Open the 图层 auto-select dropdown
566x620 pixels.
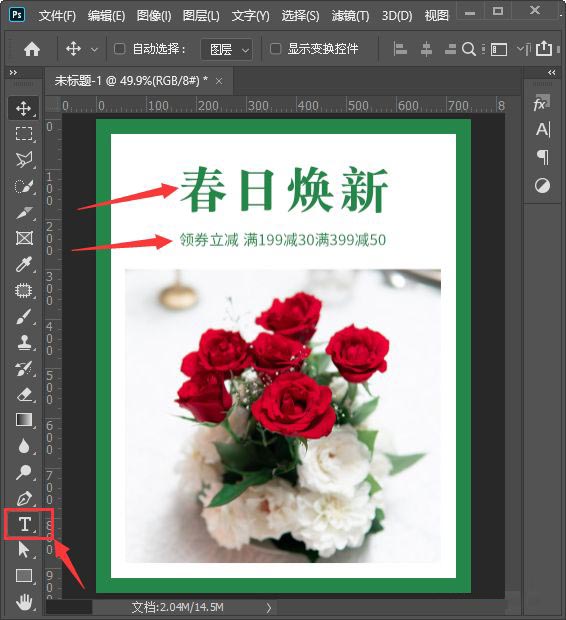pos(227,49)
